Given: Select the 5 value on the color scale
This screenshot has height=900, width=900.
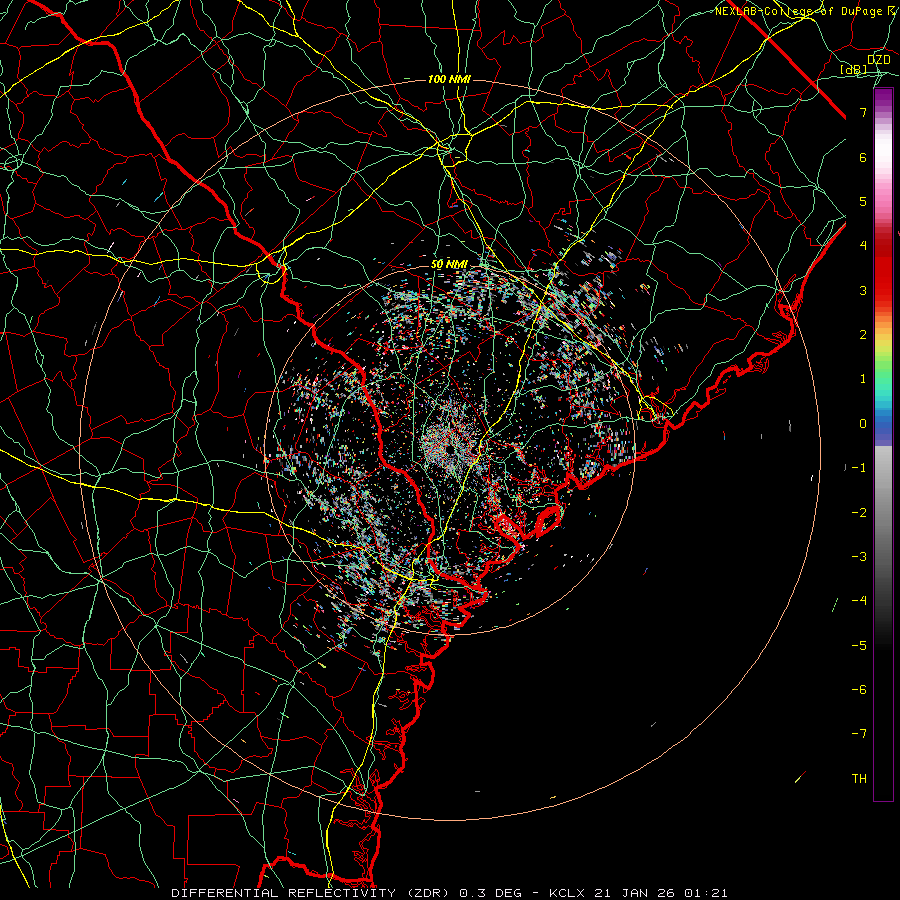Looking at the screenshot, I should pos(863,201).
